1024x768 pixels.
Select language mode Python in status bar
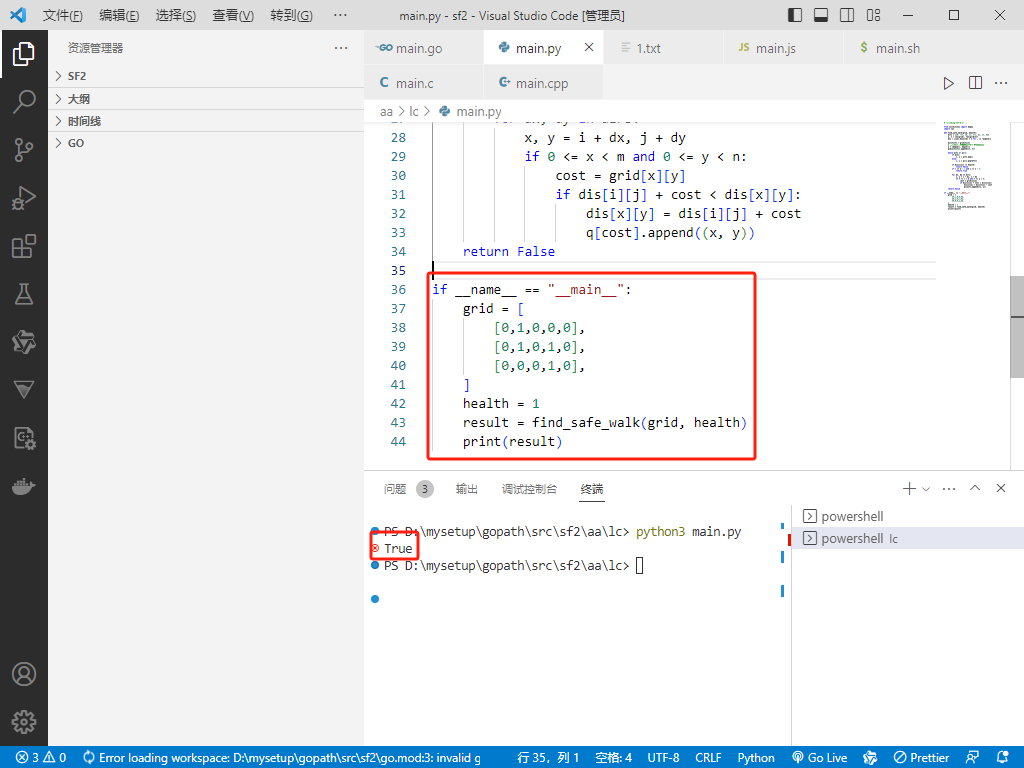(x=756, y=758)
